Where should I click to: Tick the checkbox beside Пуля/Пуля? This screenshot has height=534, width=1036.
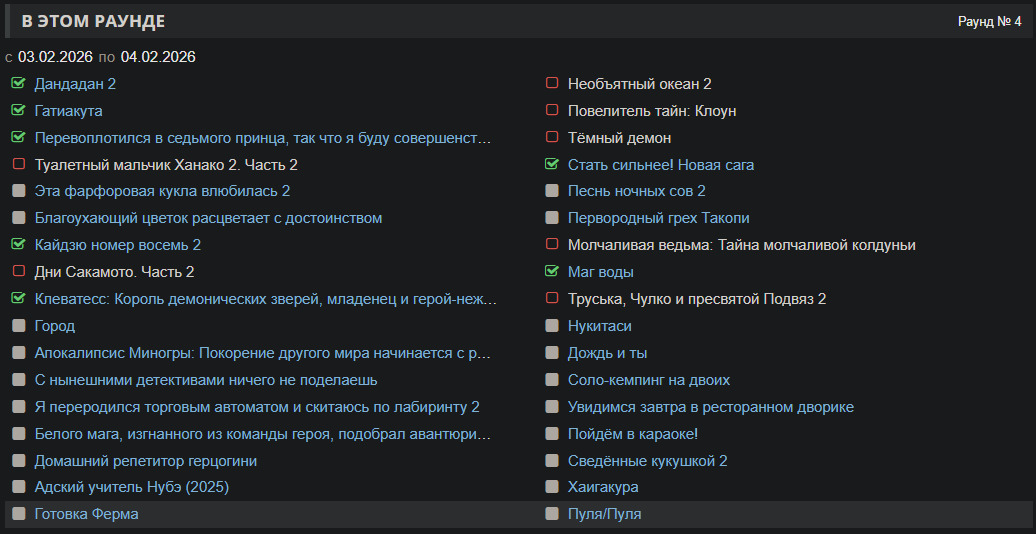click(x=552, y=514)
